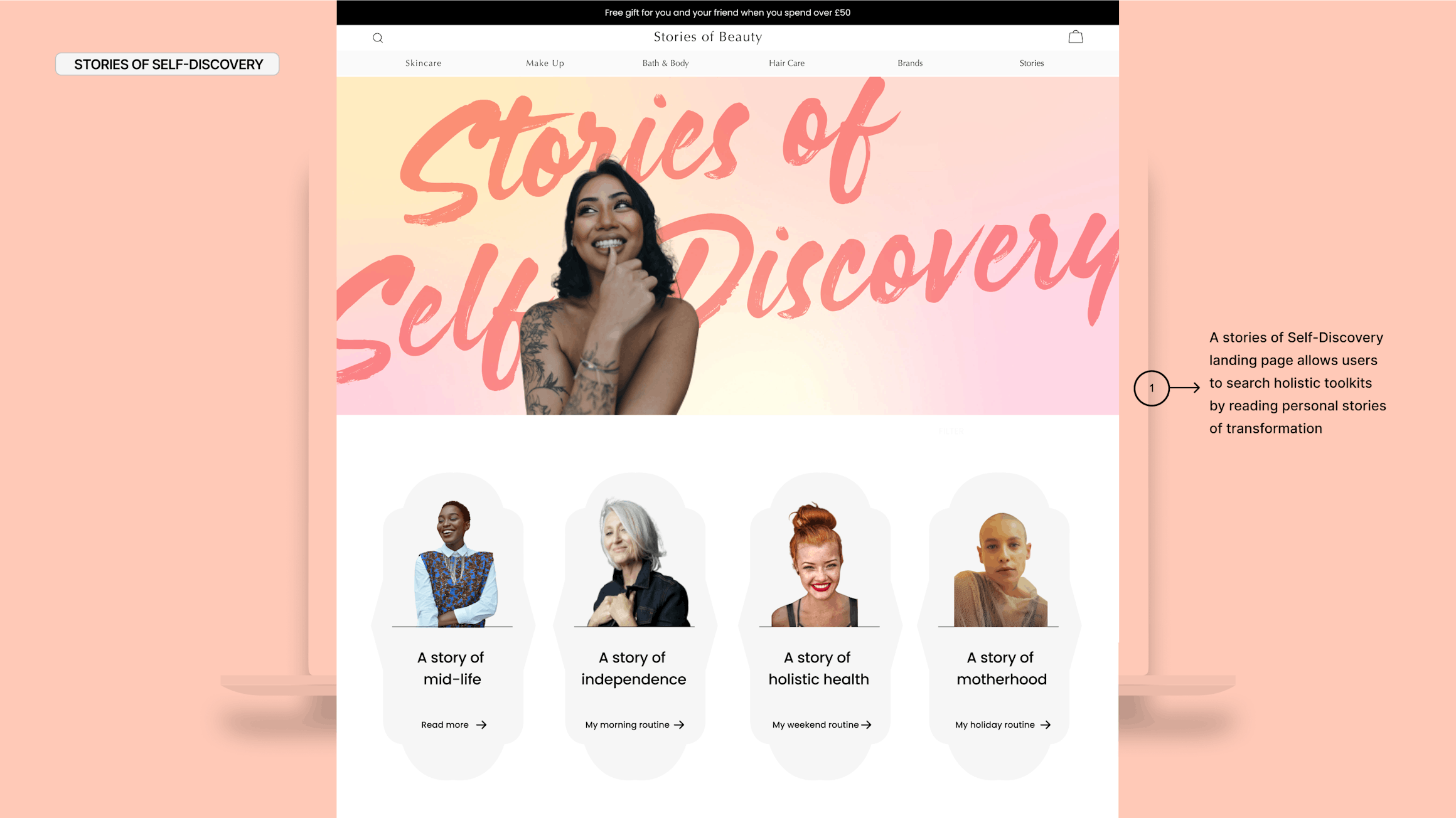Click arrow next to Read more
The width and height of the screenshot is (1456, 818).
tap(481, 725)
